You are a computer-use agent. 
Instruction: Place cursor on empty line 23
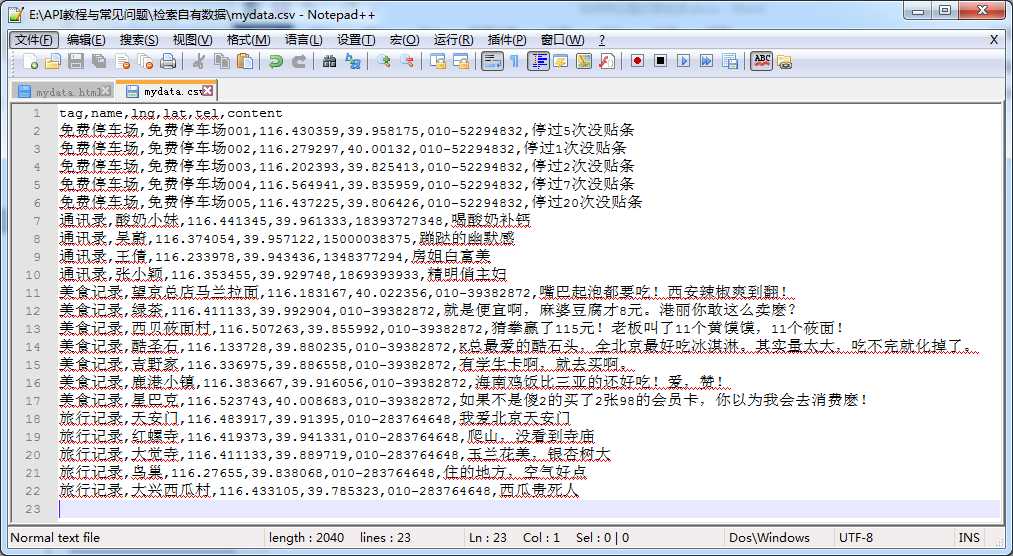tap(528, 510)
